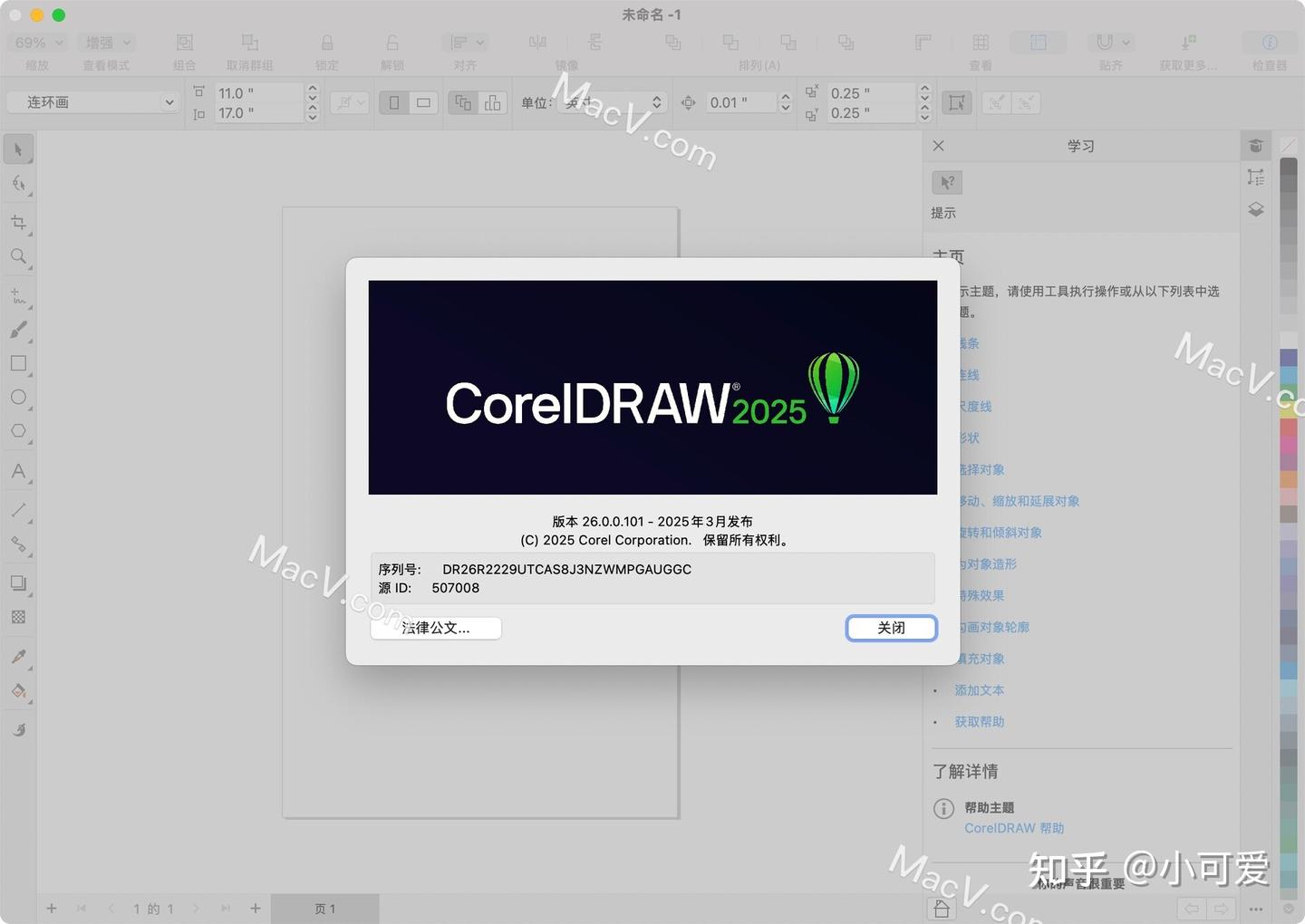Image resolution: width=1305 pixels, height=924 pixels.
Task: Switch page orientation to landscape
Action: point(422,101)
